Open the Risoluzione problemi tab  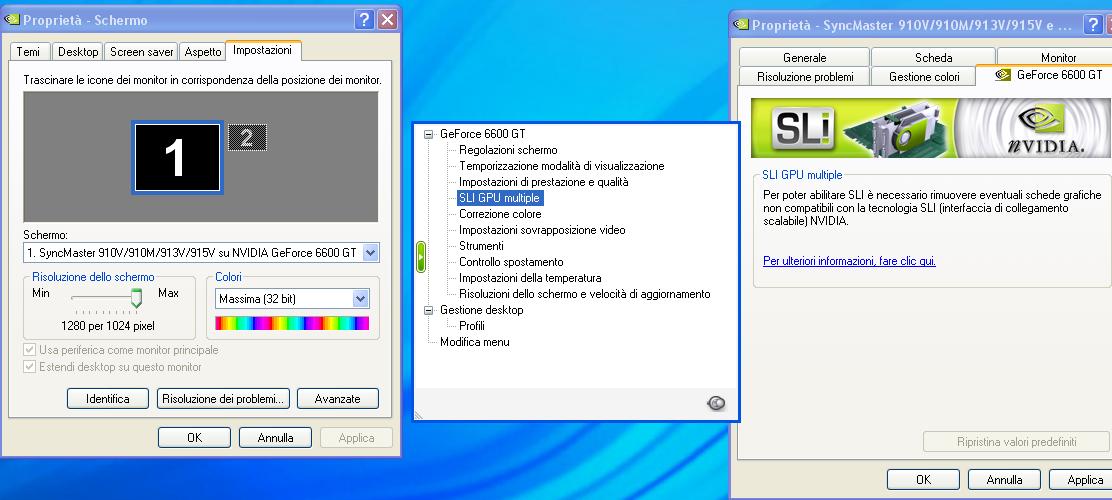[x=805, y=77]
